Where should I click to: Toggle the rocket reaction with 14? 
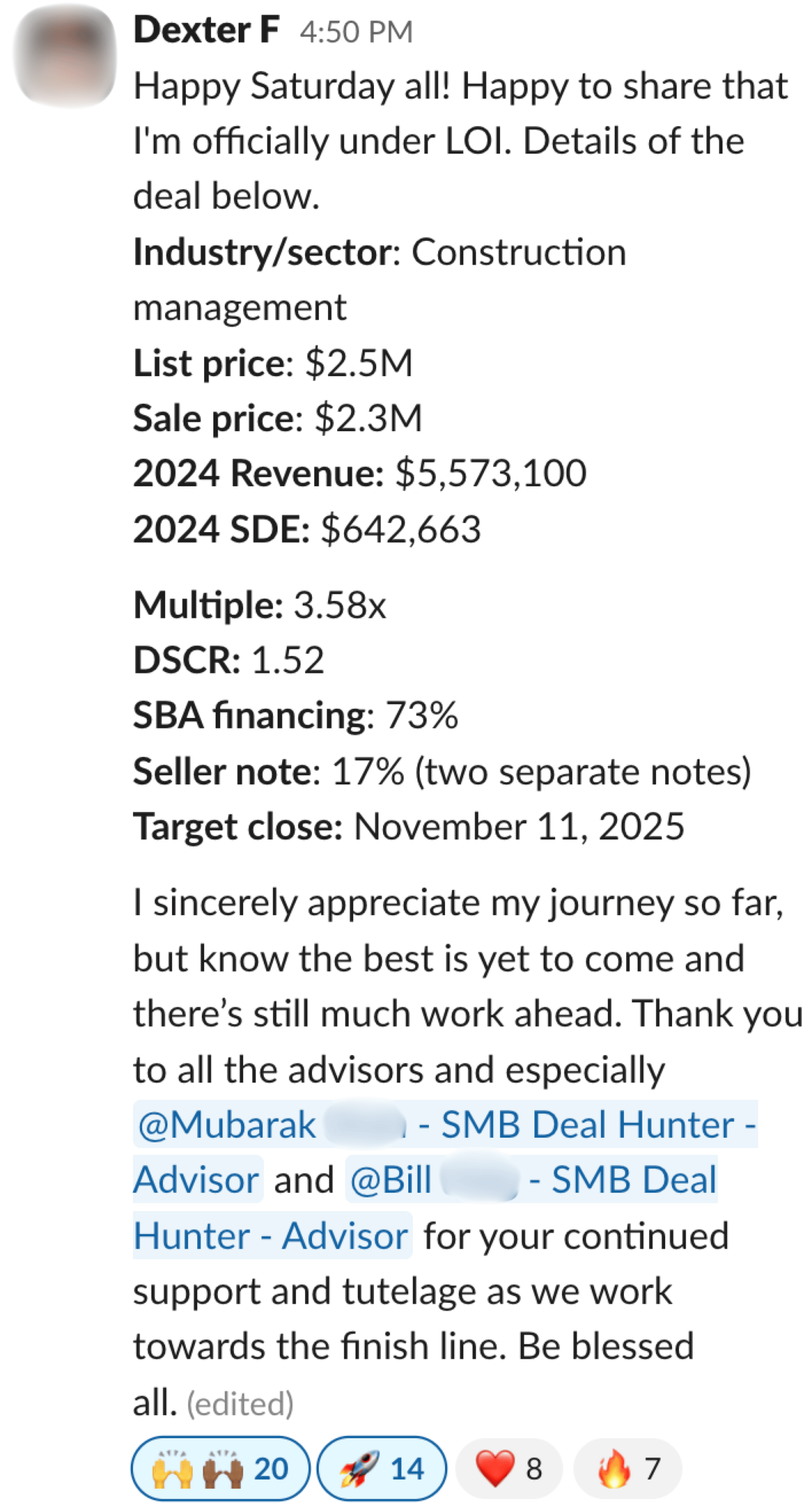pos(381,1468)
